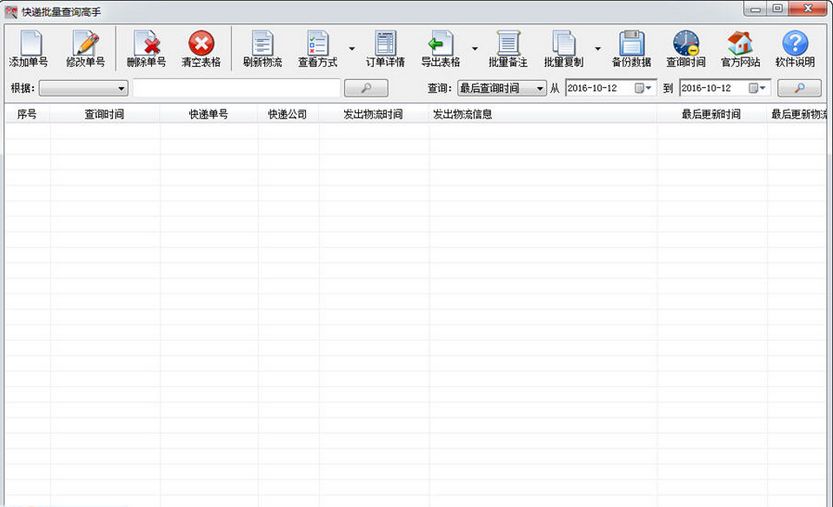The image size is (833, 507).
Task: Open 查看方式 view mode icon
Action: pos(318,49)
